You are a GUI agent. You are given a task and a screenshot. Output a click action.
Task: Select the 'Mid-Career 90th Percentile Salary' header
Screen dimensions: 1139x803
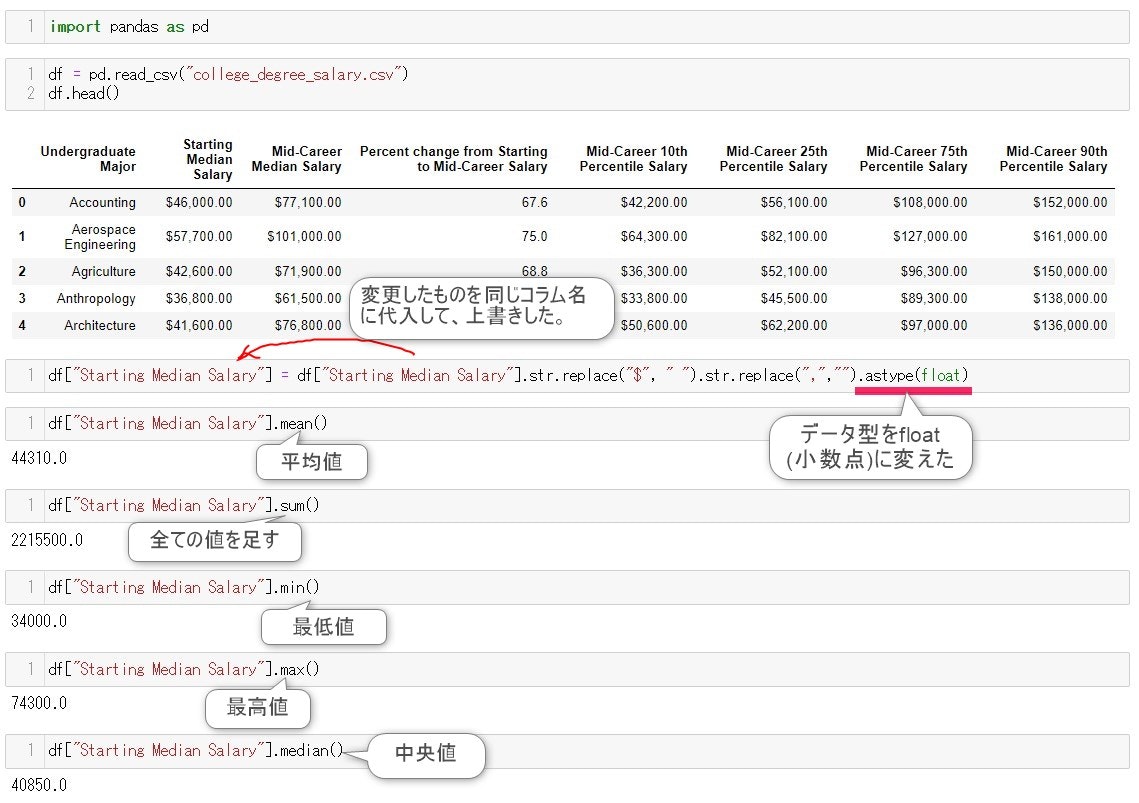1053,158
